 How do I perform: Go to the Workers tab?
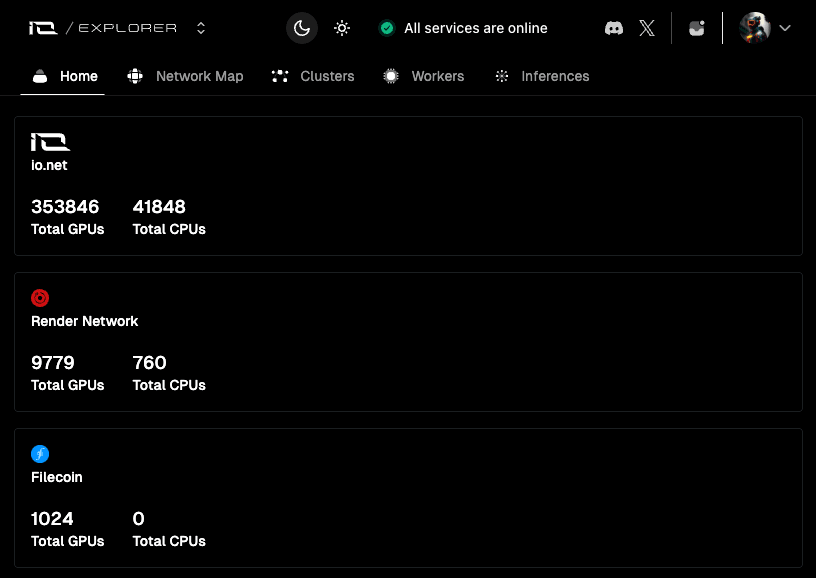(424, 76)
